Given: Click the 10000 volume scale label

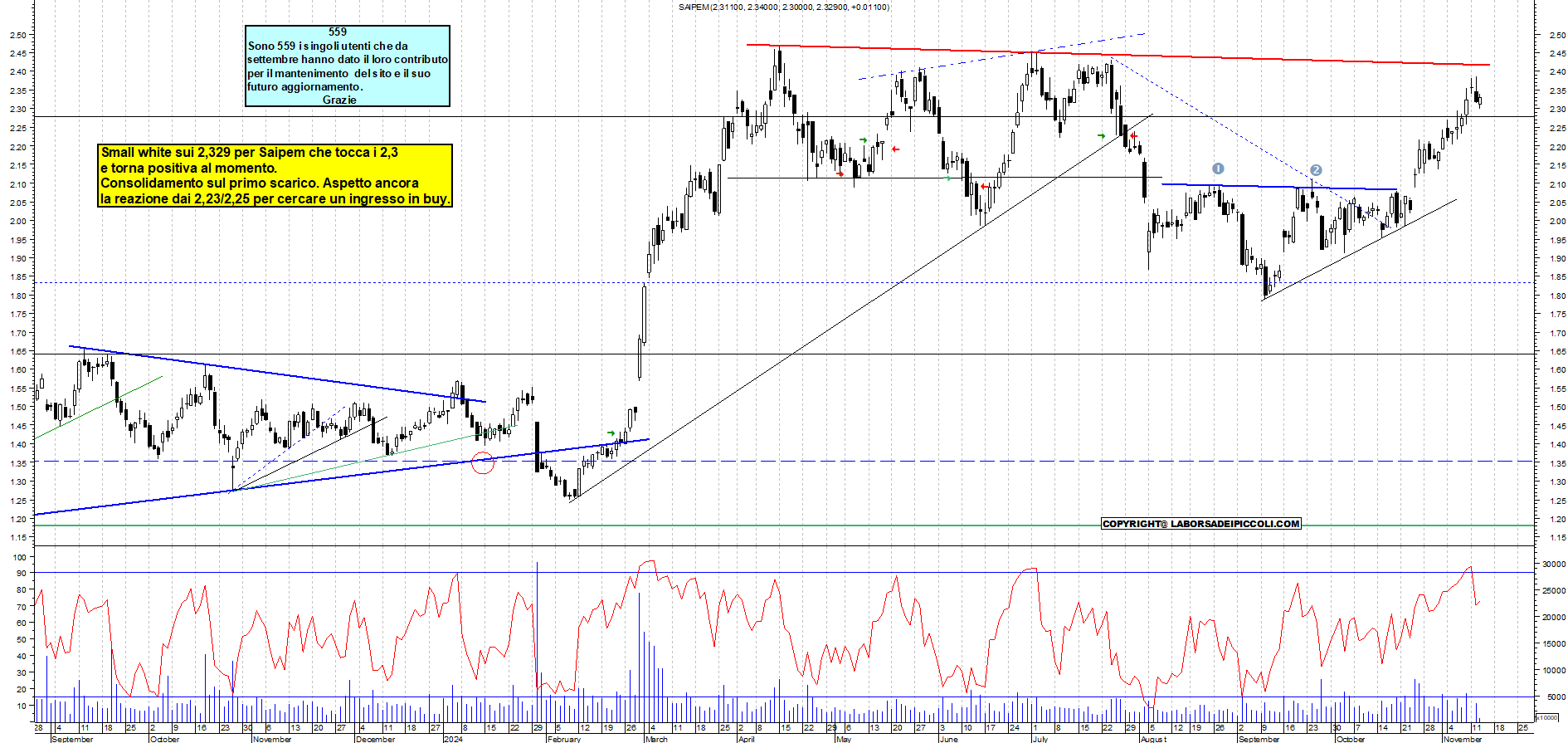Looking at the screenshot, I should [1553, 671].
